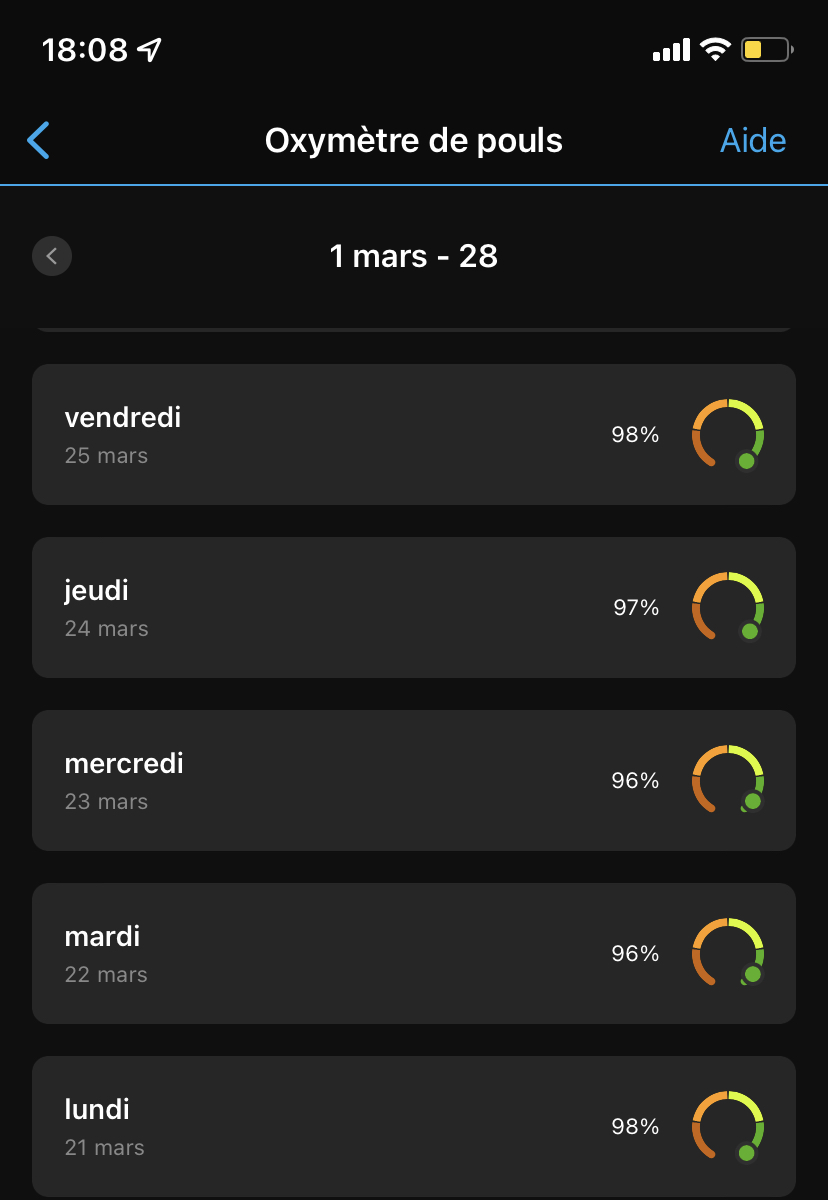Open the lundi 21 mars entry
This screenshot has height=1200, width=828.
coord(300,1126)
